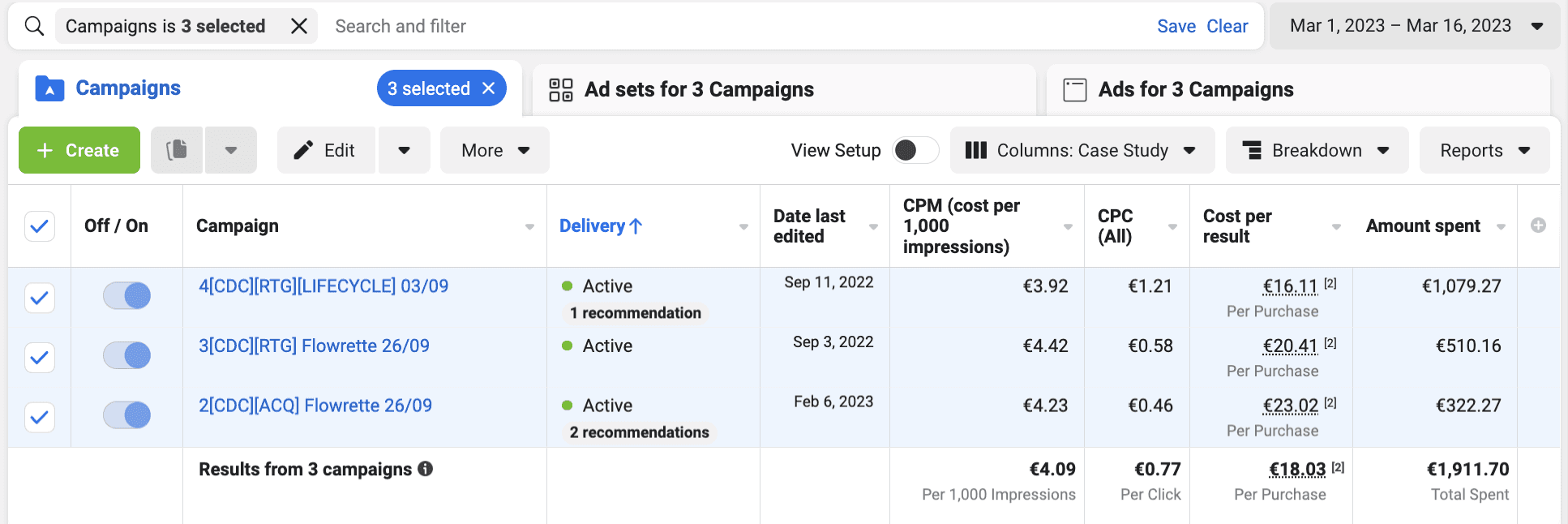
Task: Toggle the View Setup switch
Action: point(915,150)
